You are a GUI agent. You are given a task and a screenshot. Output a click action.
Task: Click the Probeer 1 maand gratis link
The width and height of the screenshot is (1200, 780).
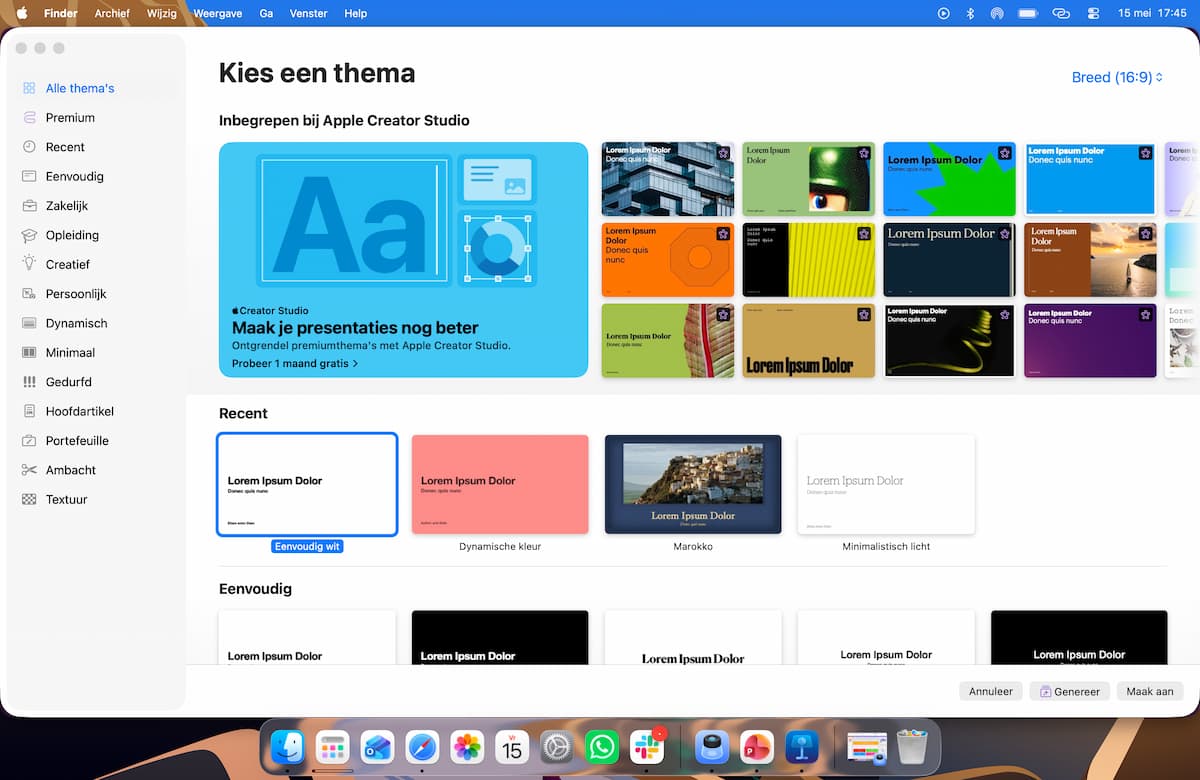pos(295,364)
